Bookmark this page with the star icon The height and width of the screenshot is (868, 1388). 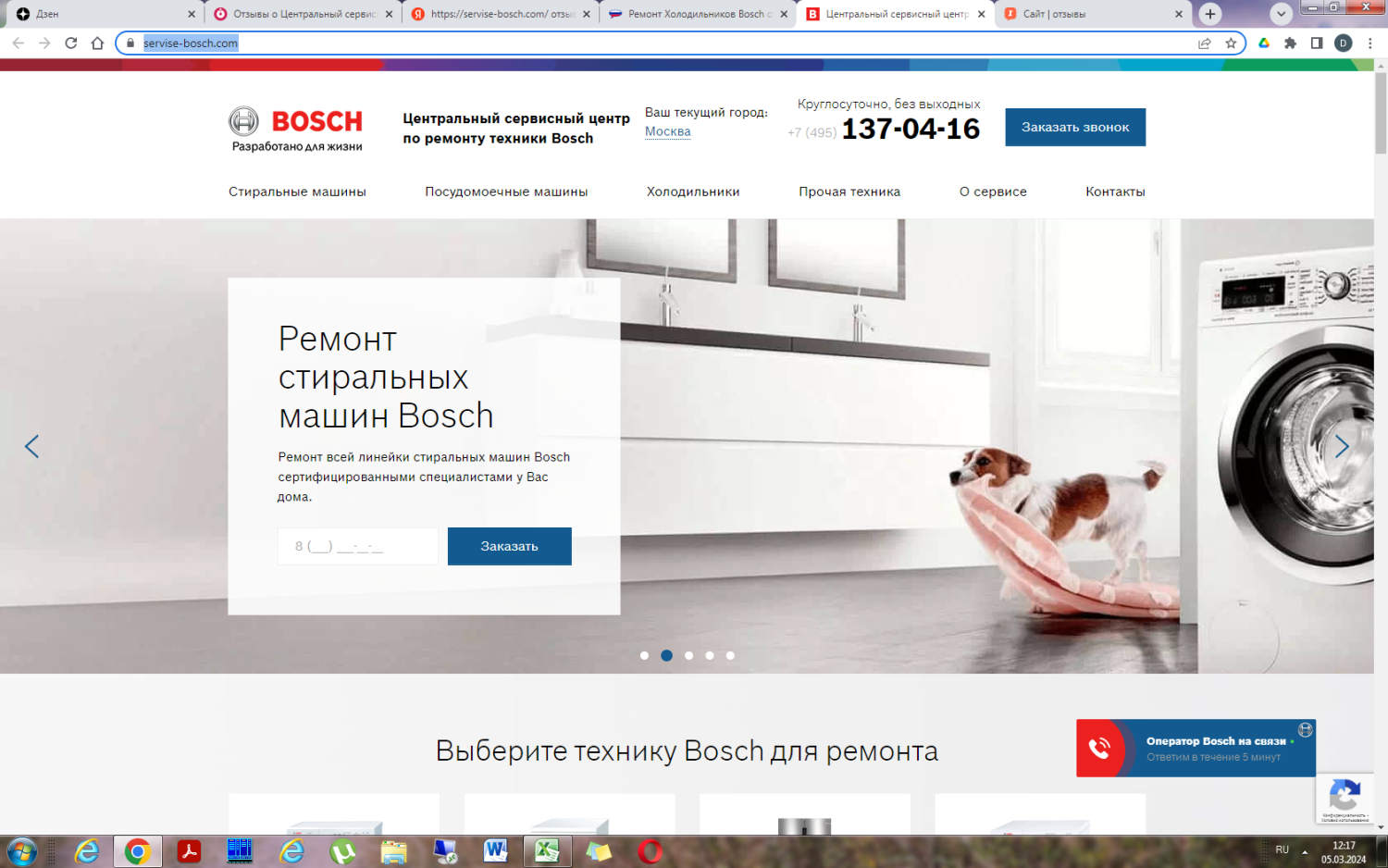tap(1231, 43)
